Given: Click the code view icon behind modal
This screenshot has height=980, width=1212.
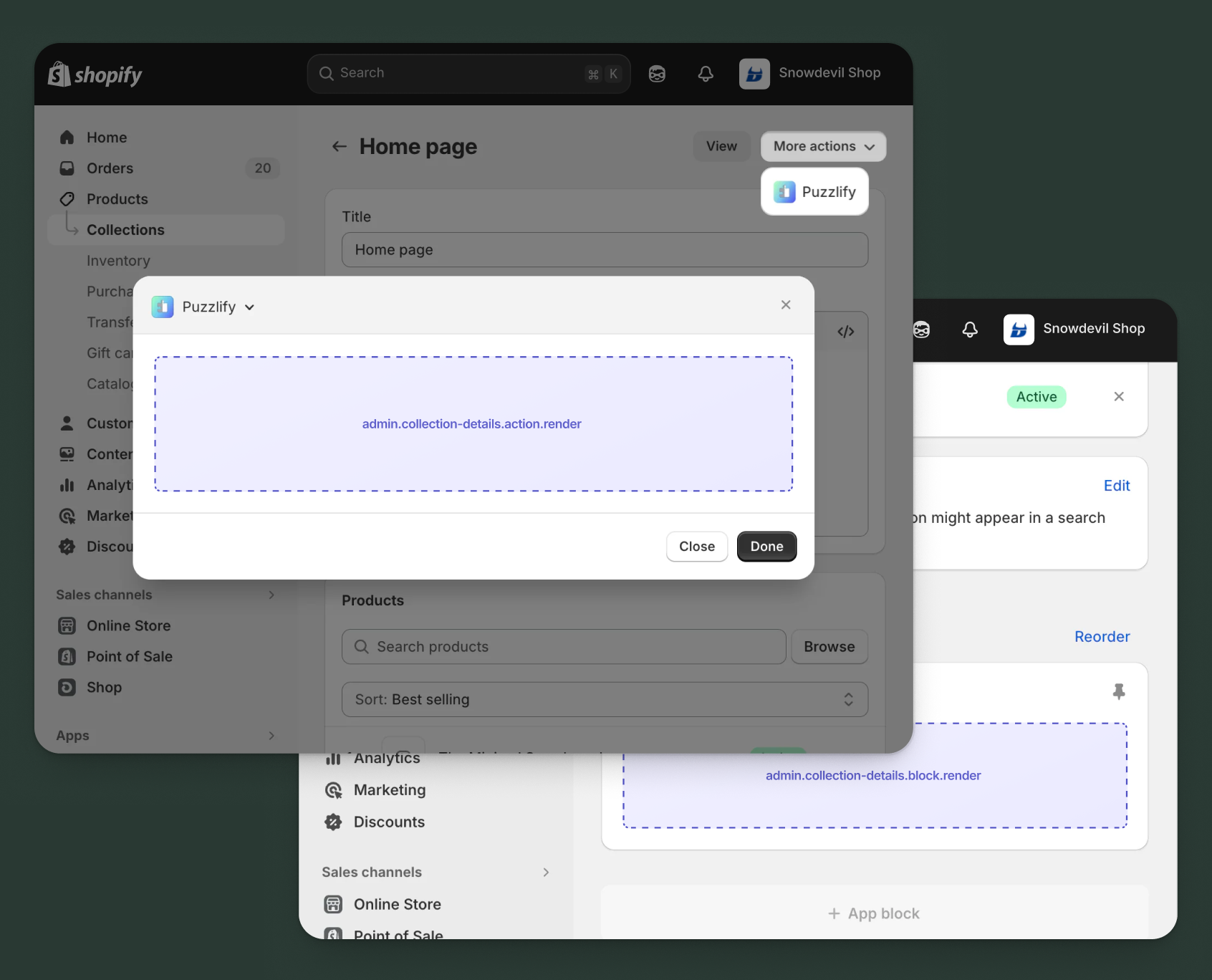Looking at the screenshot, I should pos(846,332).
